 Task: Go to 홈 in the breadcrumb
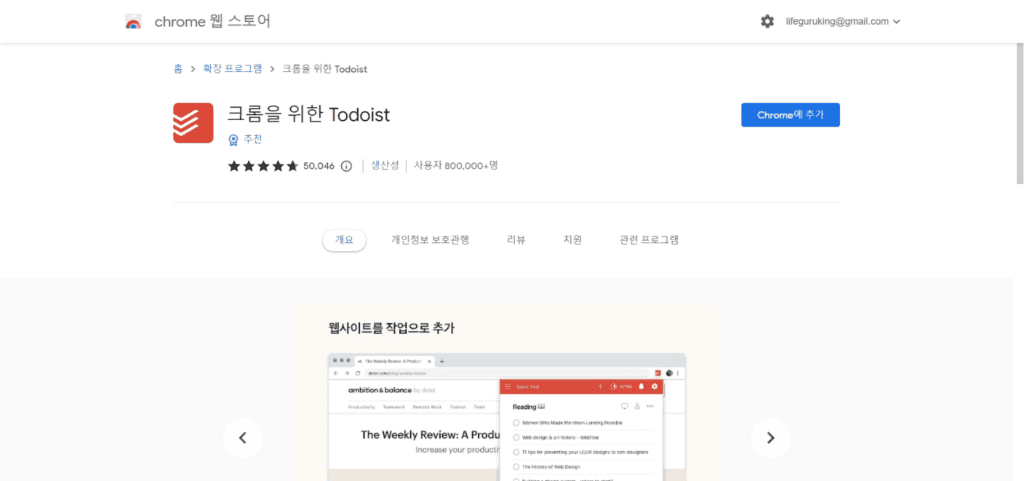coord(178,69)
